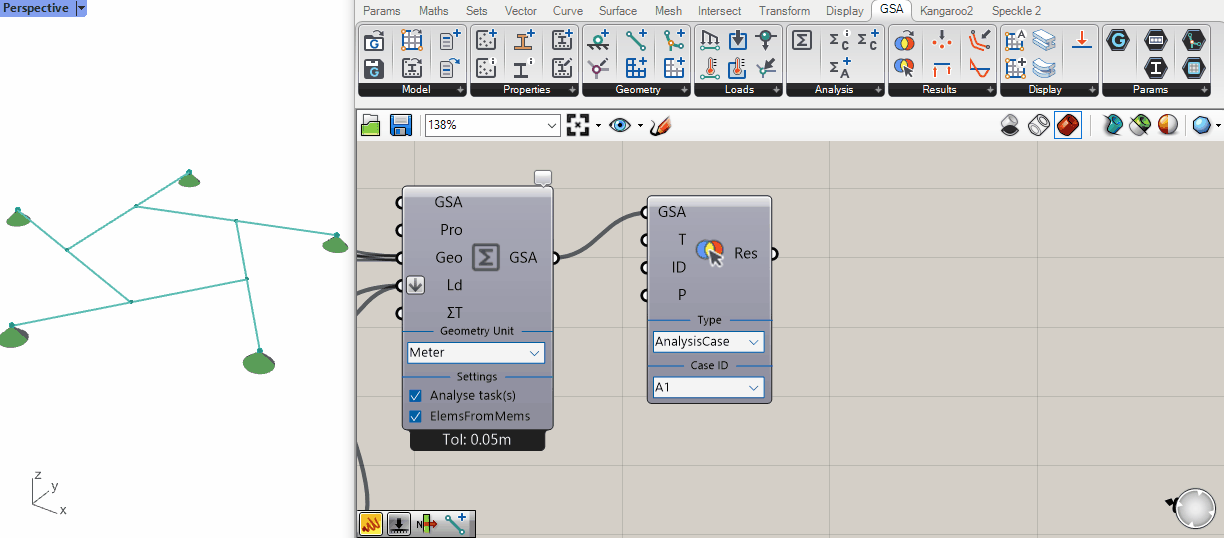The height and width of the screenshot is (538, 1224).
Task: Click the Save GSA model icon
Action: (x=374, y=68)
